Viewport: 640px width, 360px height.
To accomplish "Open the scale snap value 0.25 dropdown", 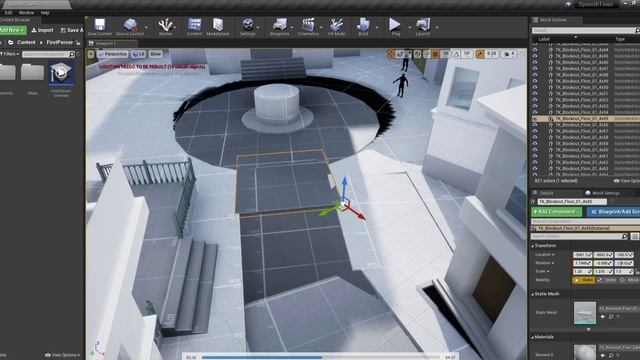I will (x=492, y=54).
